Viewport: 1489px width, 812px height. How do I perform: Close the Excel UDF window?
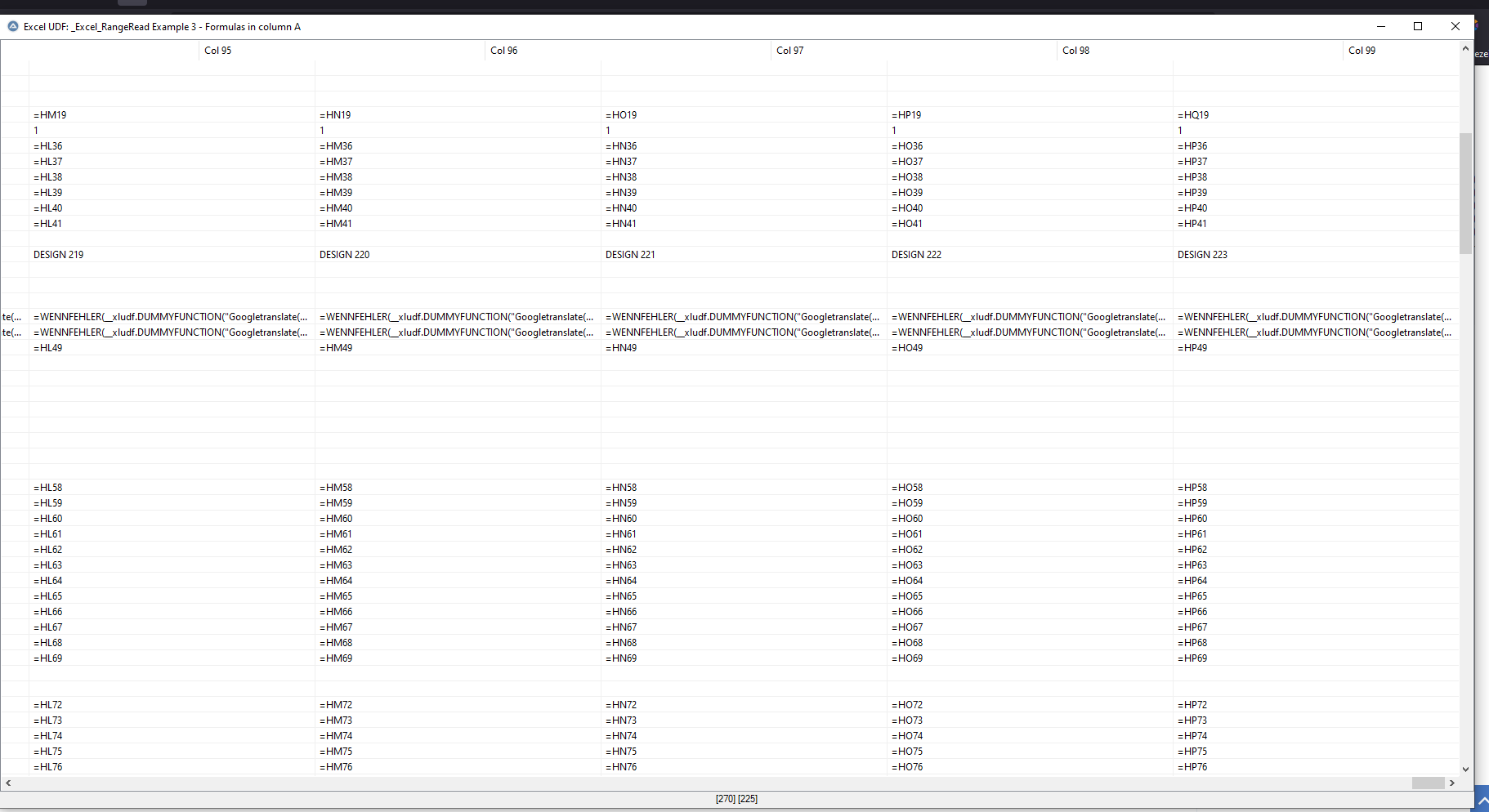[x=1455, y=26]
